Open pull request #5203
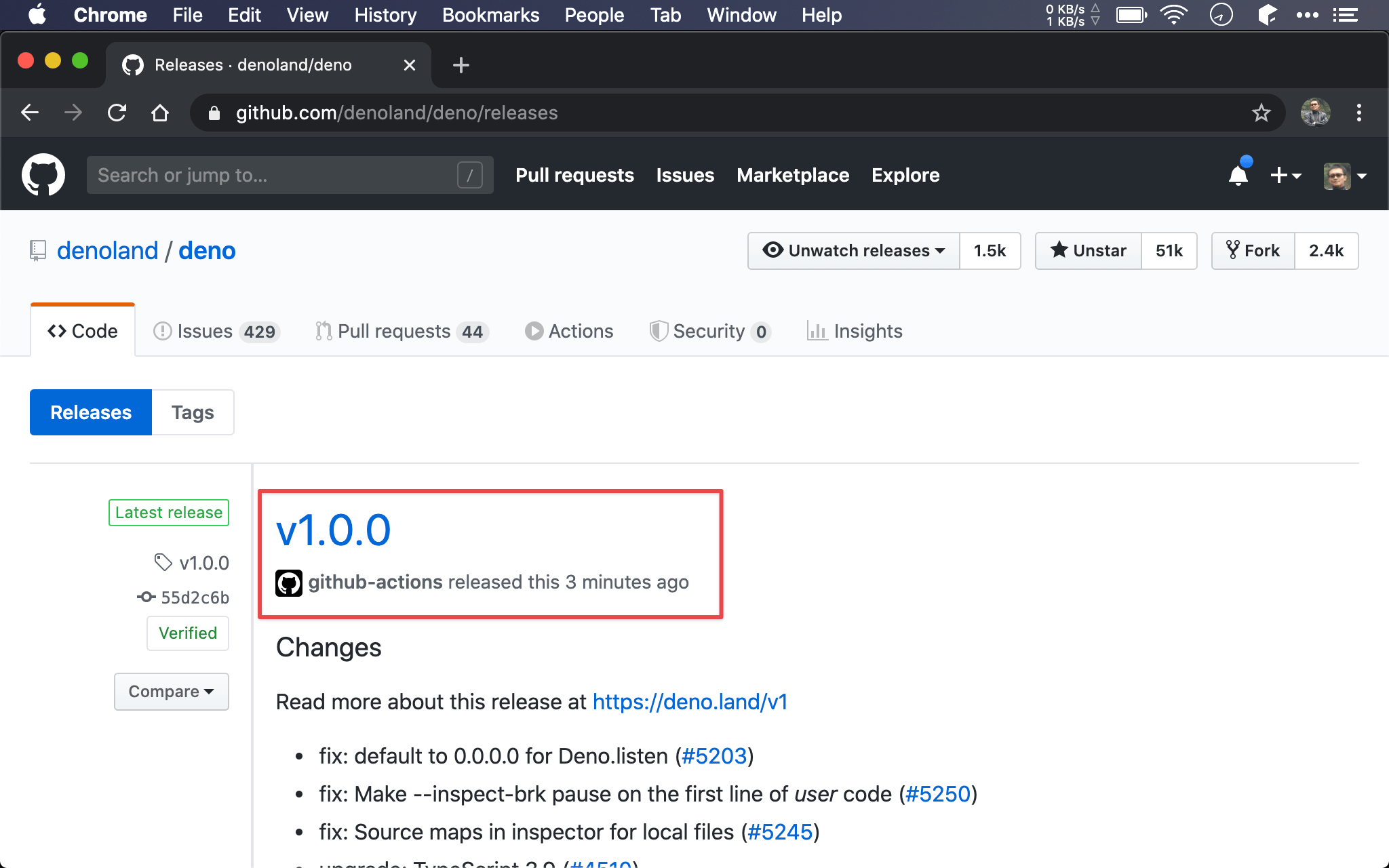The image size is (1389, 868). click(x=714, y=755)
